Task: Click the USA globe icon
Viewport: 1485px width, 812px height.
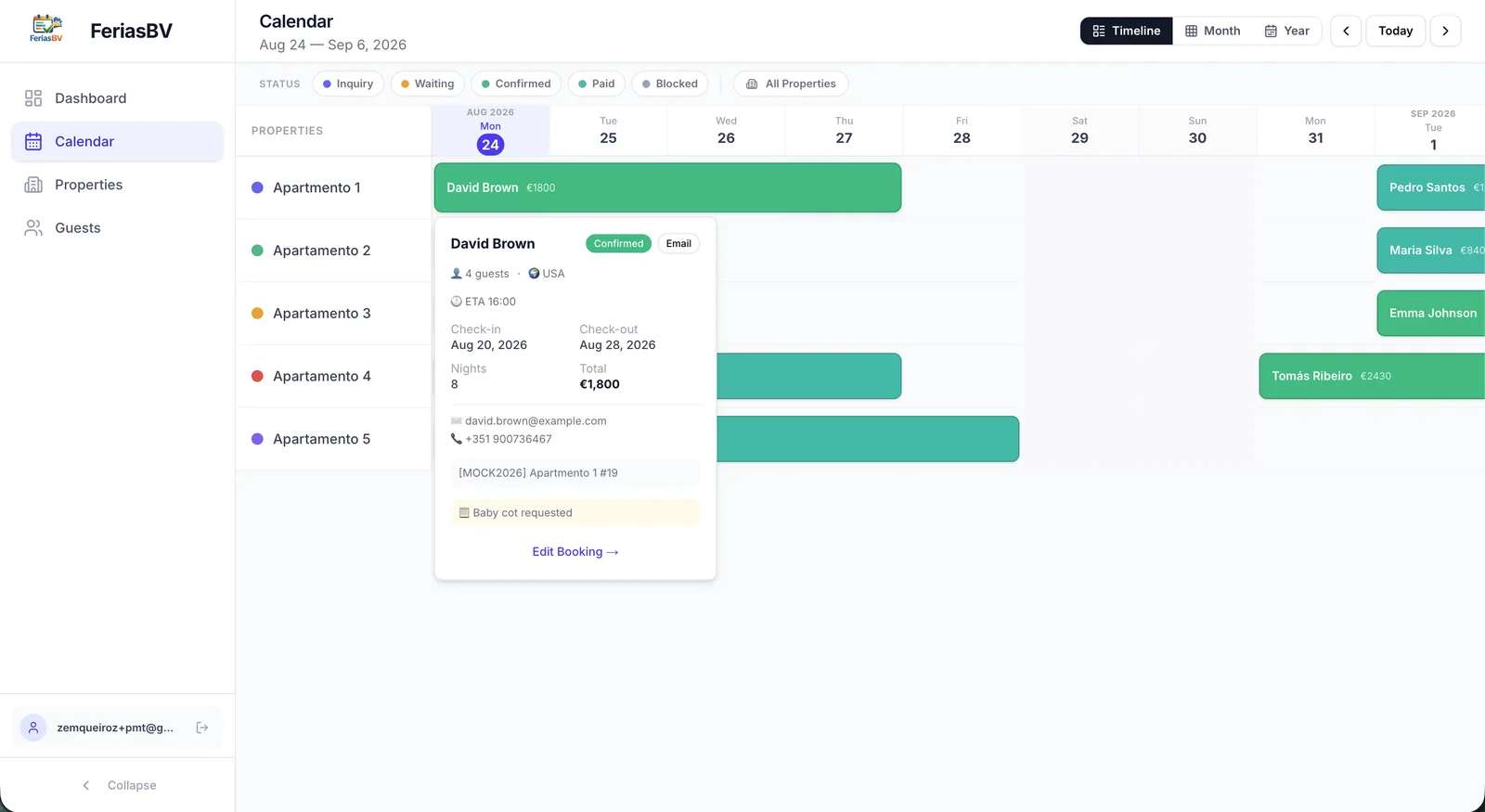Action: point(534,274)
